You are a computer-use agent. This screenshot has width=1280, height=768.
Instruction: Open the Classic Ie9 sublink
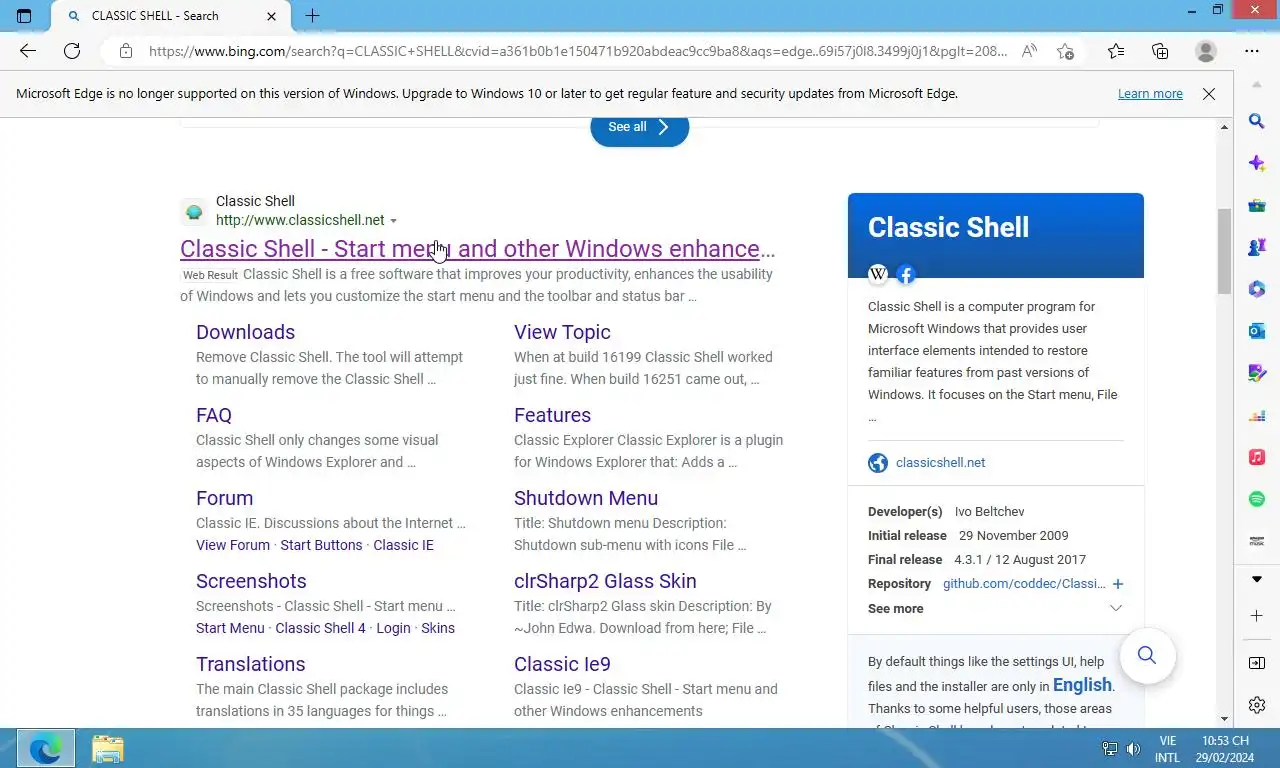pos(562,664)
